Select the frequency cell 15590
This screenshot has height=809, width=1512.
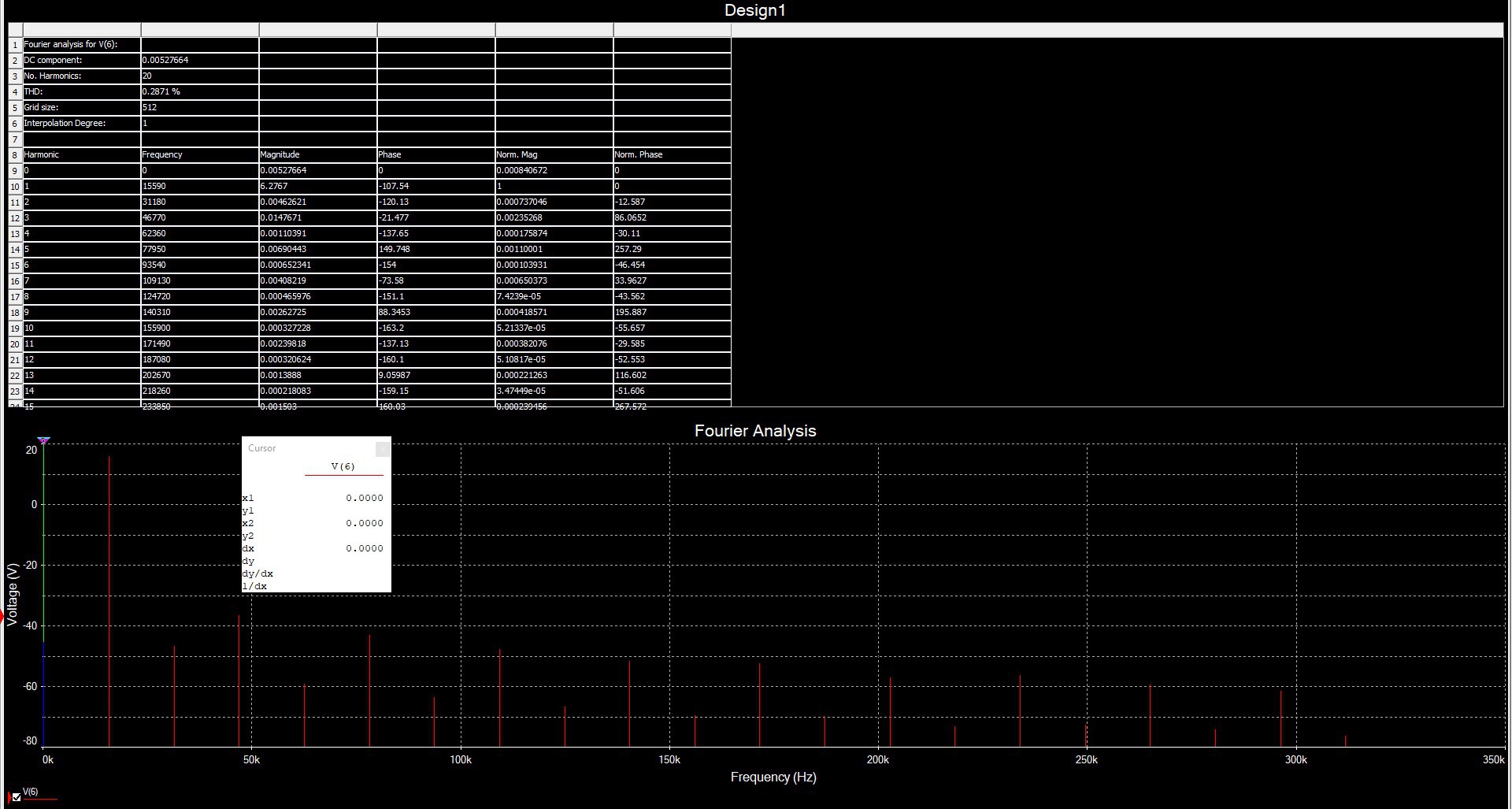click(200, 186)
